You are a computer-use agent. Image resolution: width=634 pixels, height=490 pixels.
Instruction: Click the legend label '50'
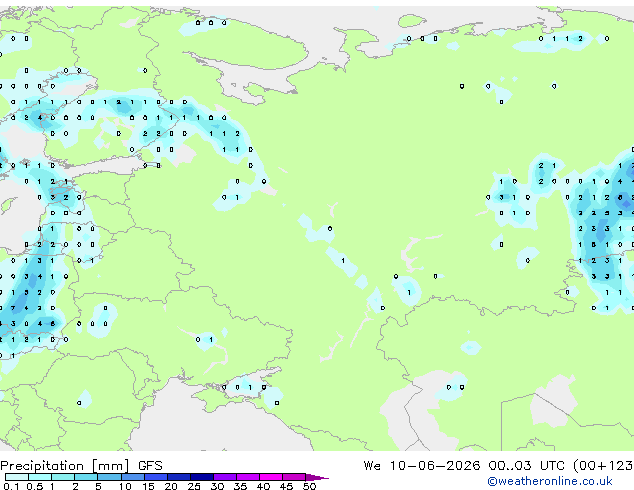click(309, 486)
